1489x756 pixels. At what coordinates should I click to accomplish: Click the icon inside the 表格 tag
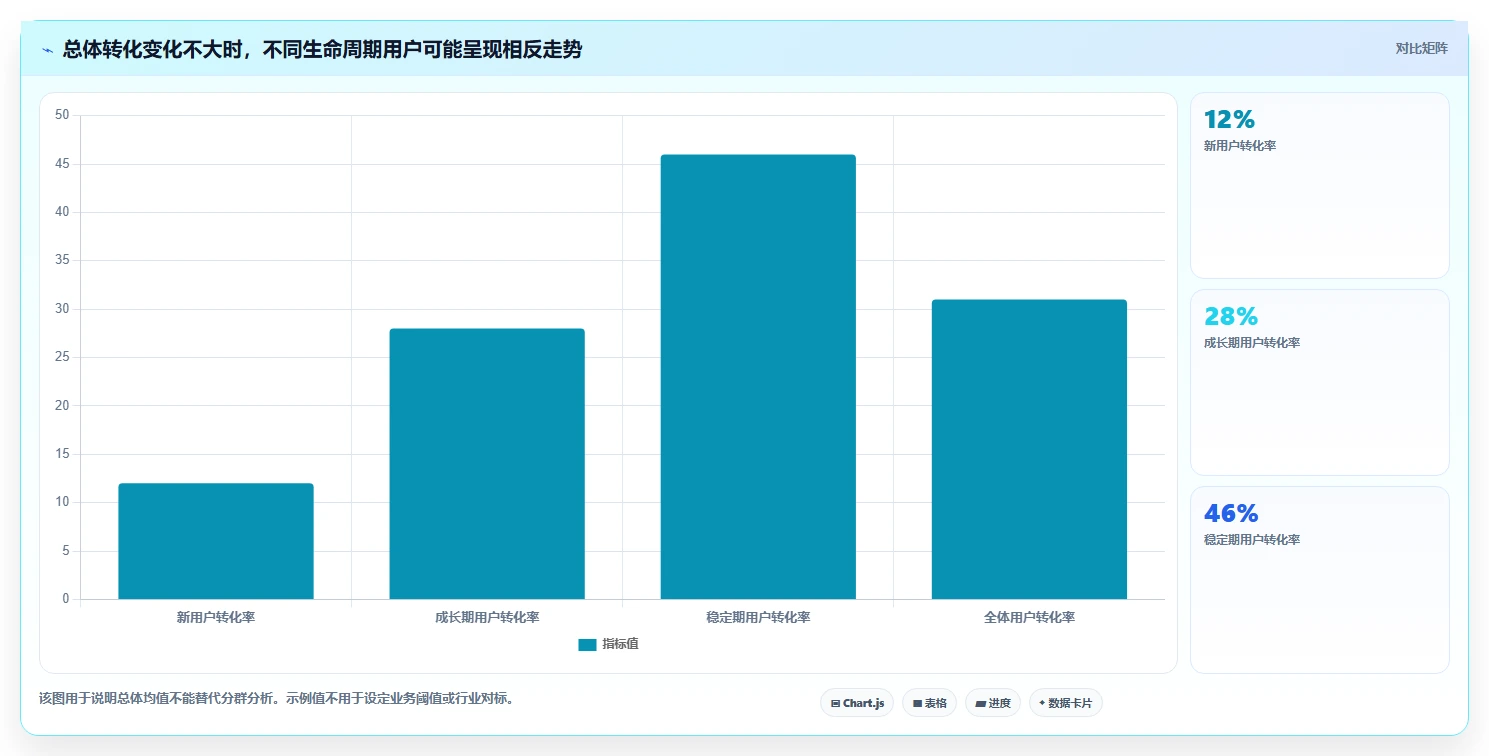click(x=917, y=704)
